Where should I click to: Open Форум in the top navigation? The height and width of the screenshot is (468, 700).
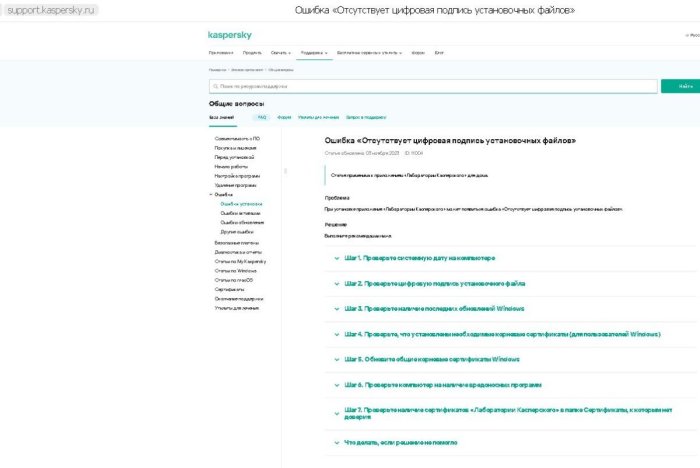coord(418,53)
